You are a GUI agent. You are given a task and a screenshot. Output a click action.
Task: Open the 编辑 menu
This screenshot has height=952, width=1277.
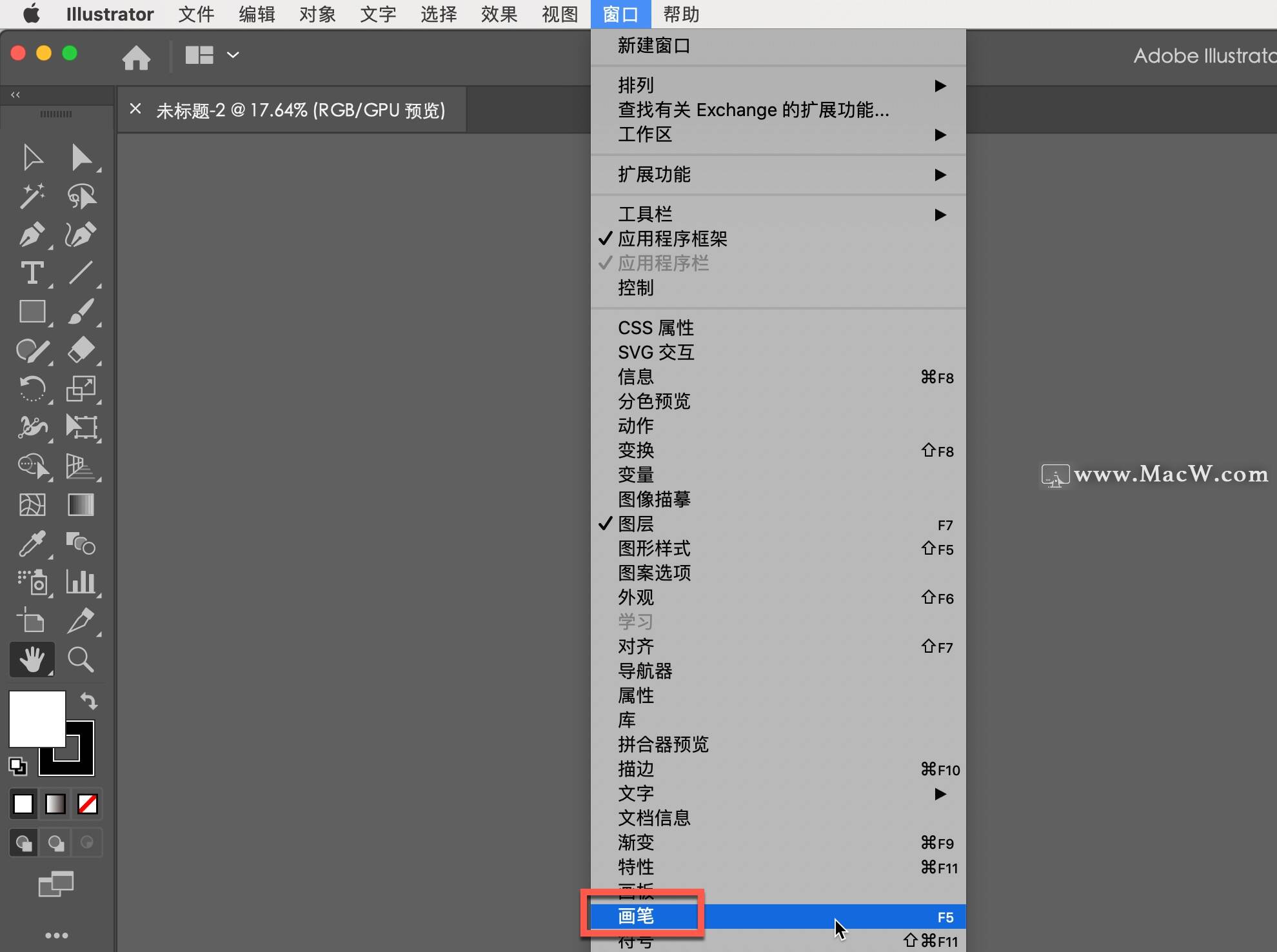click(x=257, y=14)
